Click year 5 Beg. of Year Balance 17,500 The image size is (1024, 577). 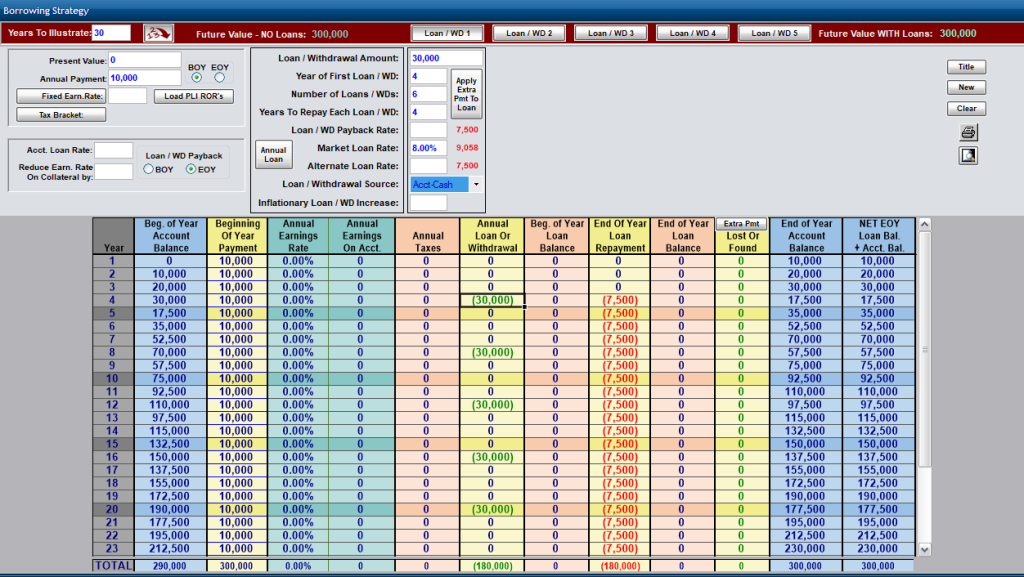tap(170, 313)
